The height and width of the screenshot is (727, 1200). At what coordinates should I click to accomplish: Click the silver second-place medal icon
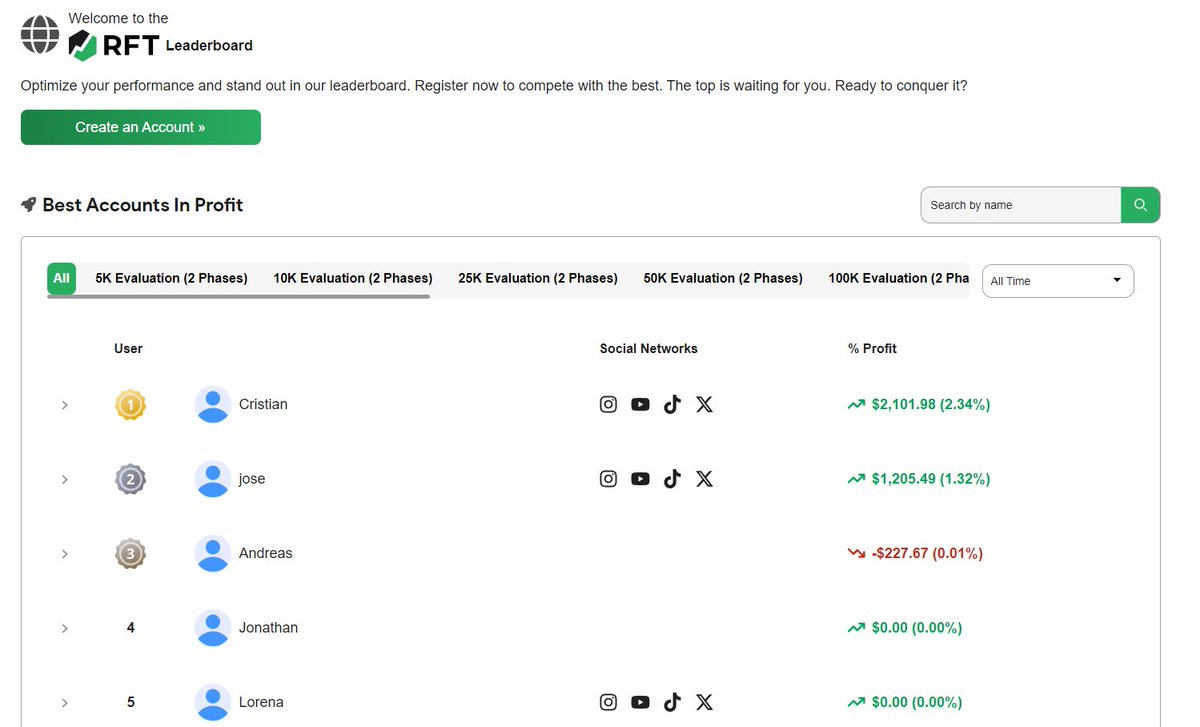[130, 479]
